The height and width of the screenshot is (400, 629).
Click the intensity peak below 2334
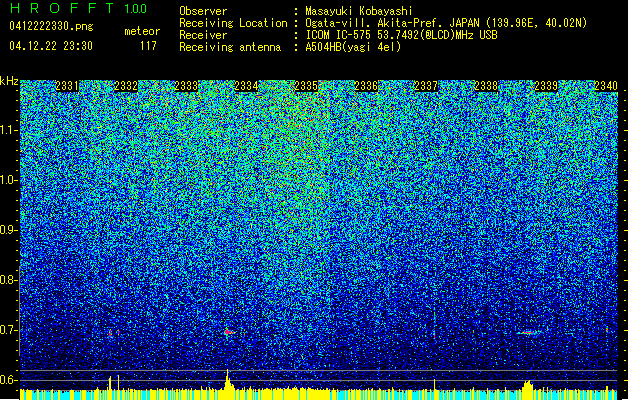227,380
